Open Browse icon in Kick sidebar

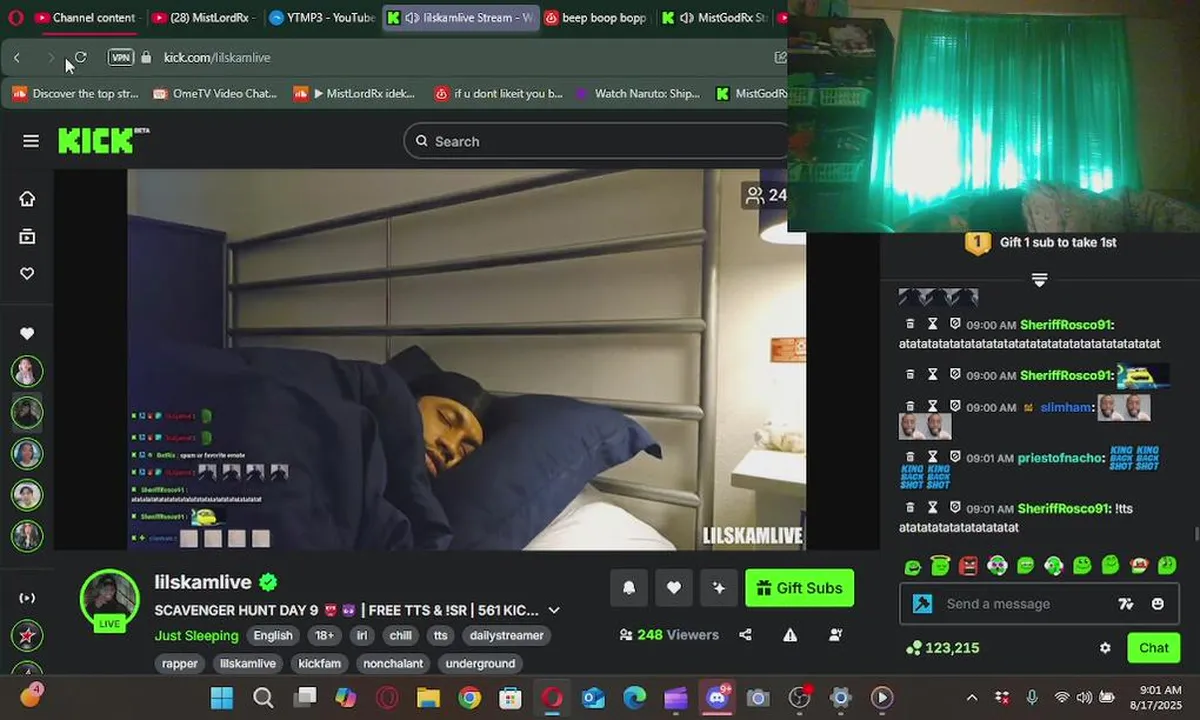[x=27, y=236]
